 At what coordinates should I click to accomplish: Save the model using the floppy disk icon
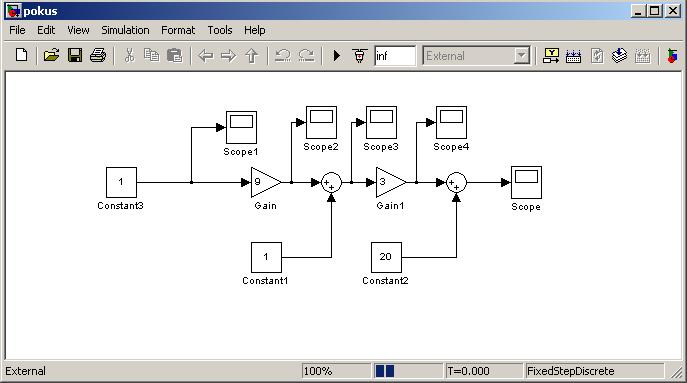pos(75,56)
